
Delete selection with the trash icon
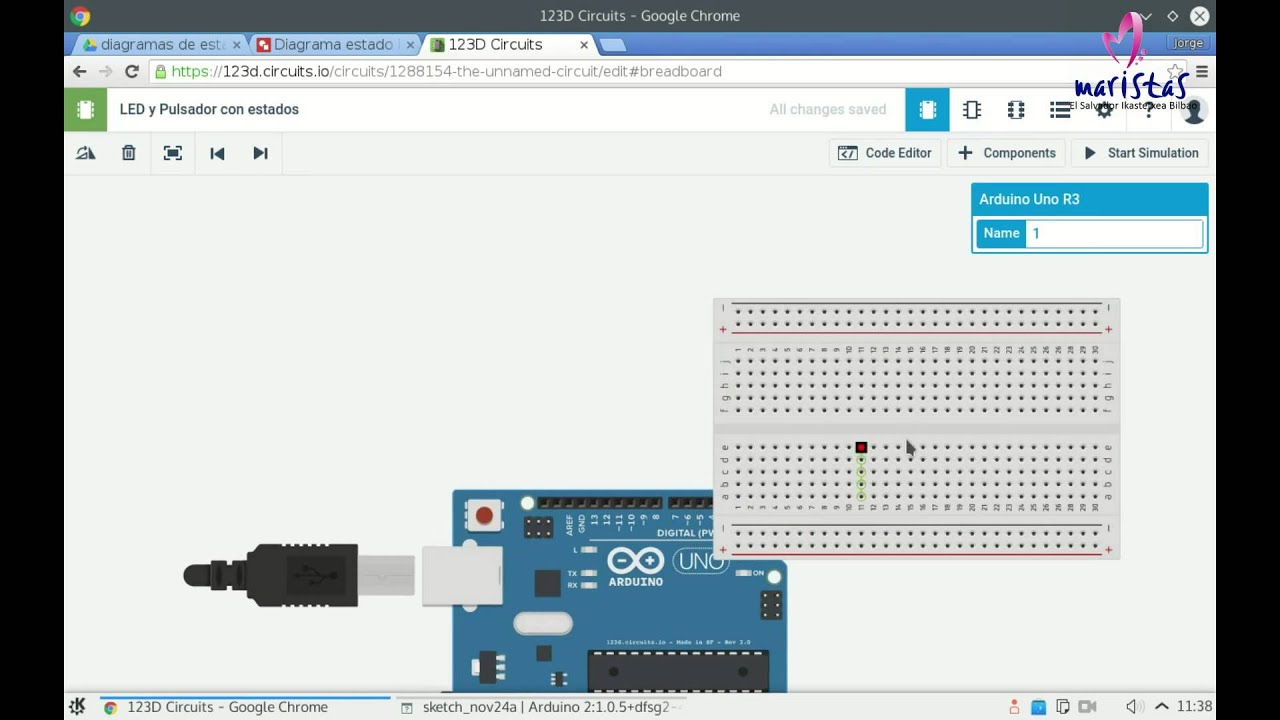[129, 153]
